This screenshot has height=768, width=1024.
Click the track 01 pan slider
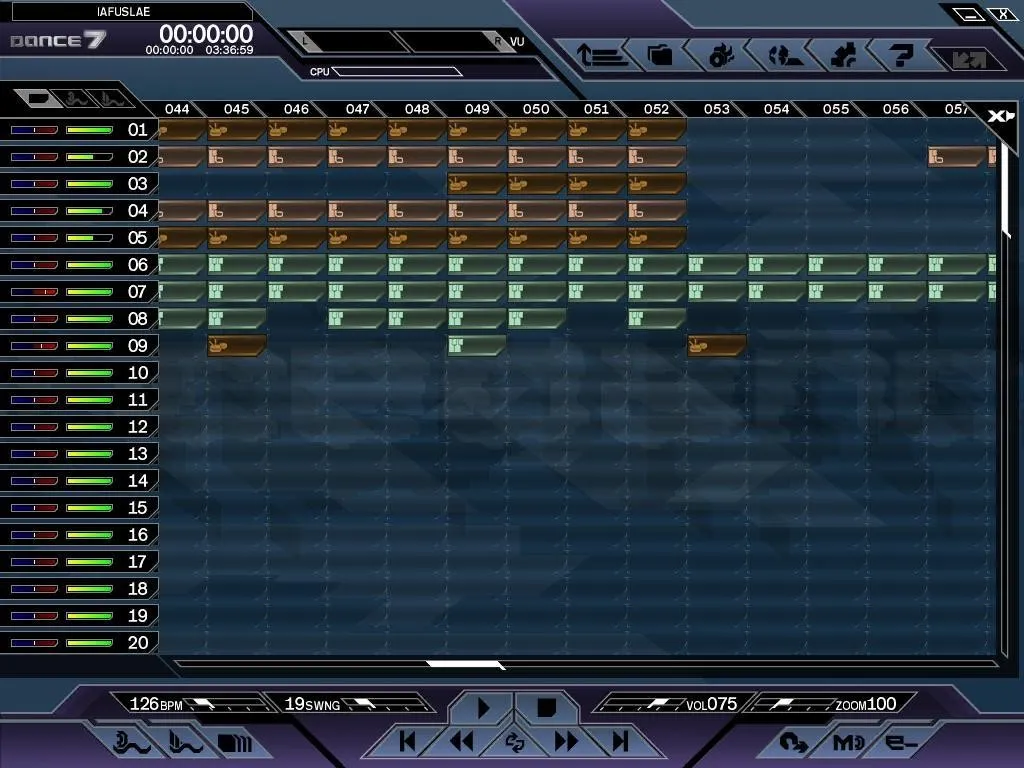(x=34, y=130)
